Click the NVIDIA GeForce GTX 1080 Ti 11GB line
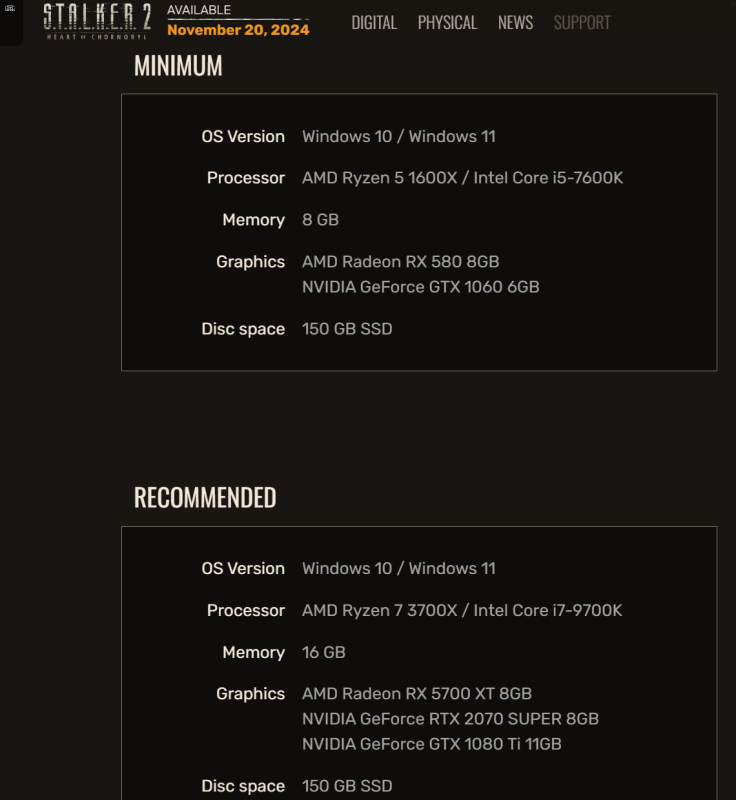The height and width of the screenshot is (800, 736). point(432,744)
